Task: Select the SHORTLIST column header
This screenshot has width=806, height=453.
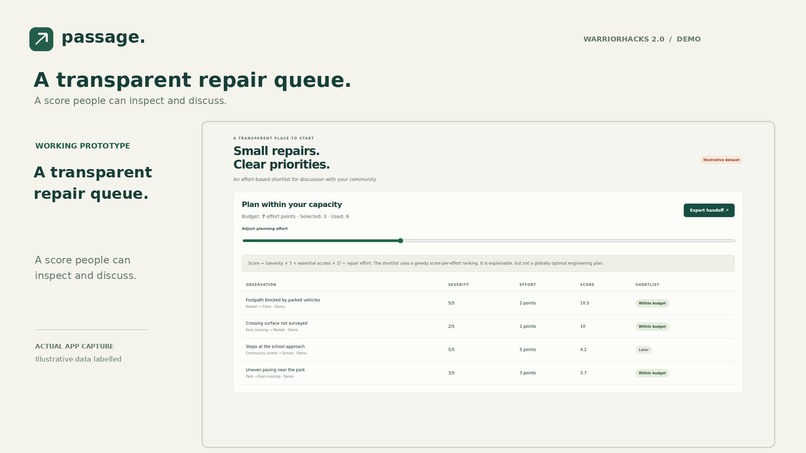Action: pos(647,284)
